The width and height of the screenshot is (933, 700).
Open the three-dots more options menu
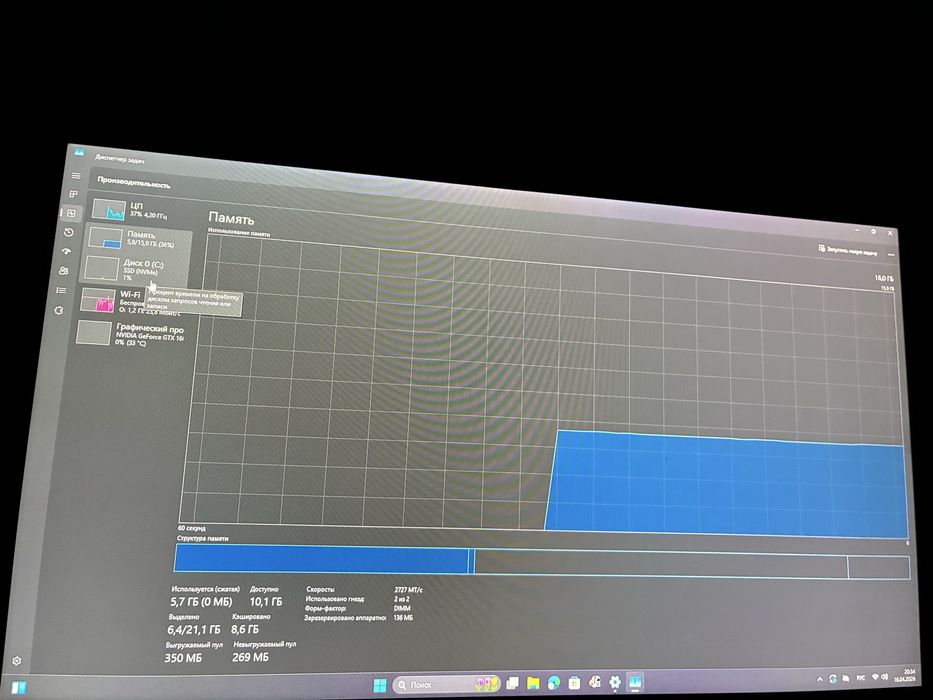(x=891, y=255)
